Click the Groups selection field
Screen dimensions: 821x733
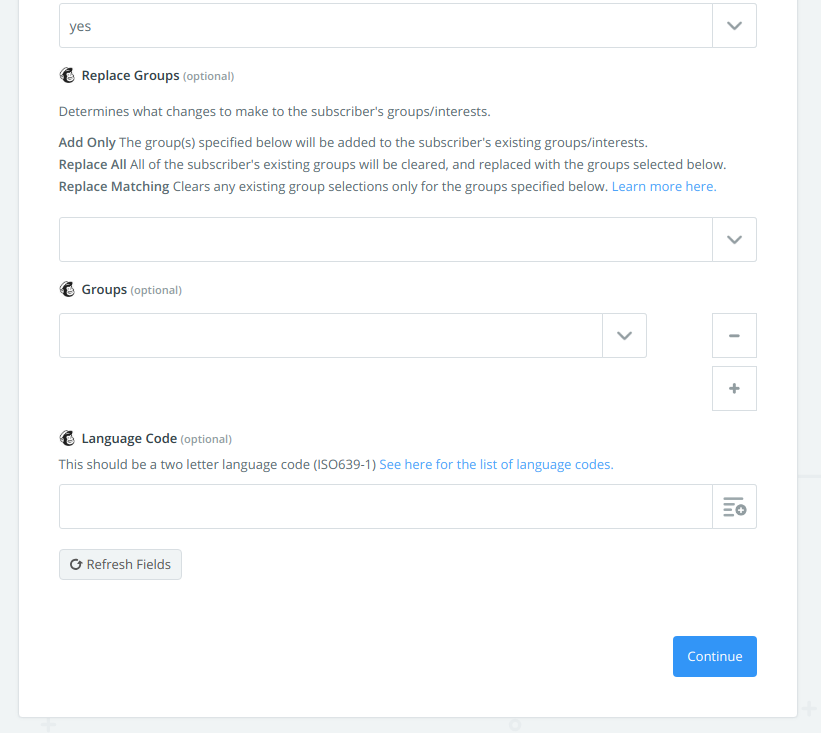[331, 336]
